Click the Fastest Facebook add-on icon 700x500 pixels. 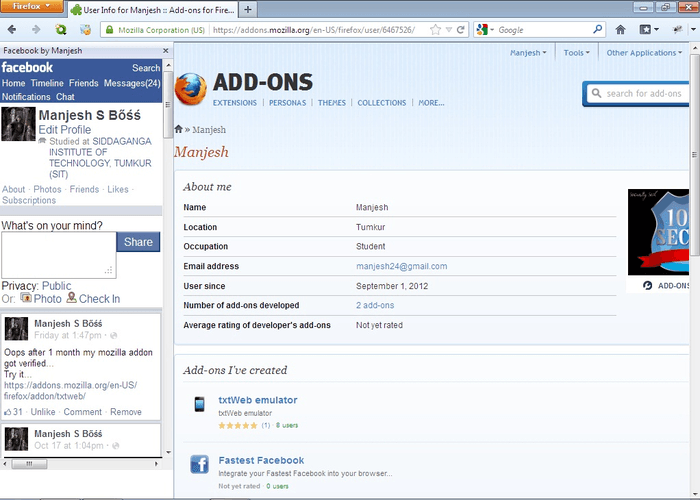point(199,464)
